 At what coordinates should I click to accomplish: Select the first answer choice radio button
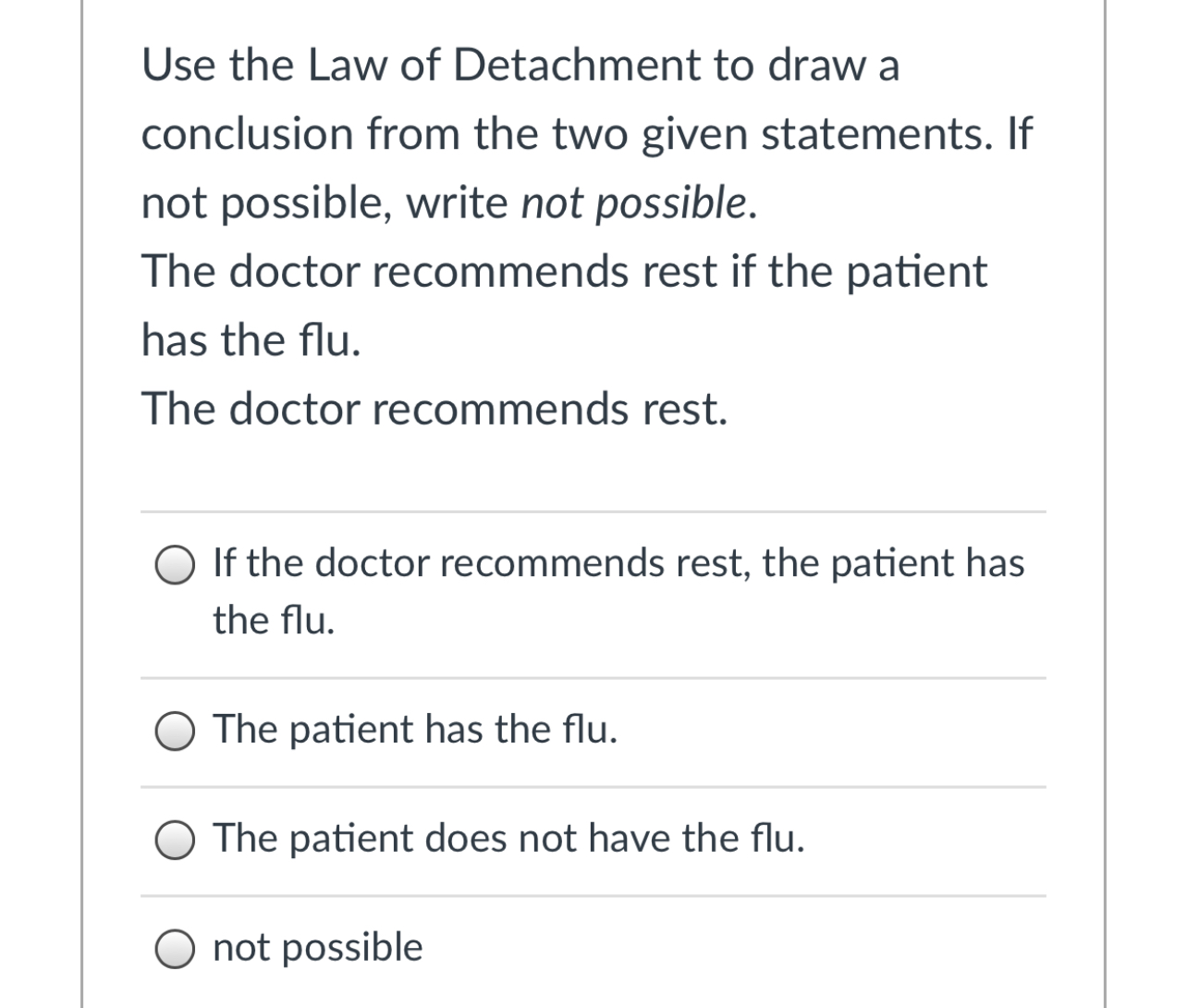[x=175, y=566]
